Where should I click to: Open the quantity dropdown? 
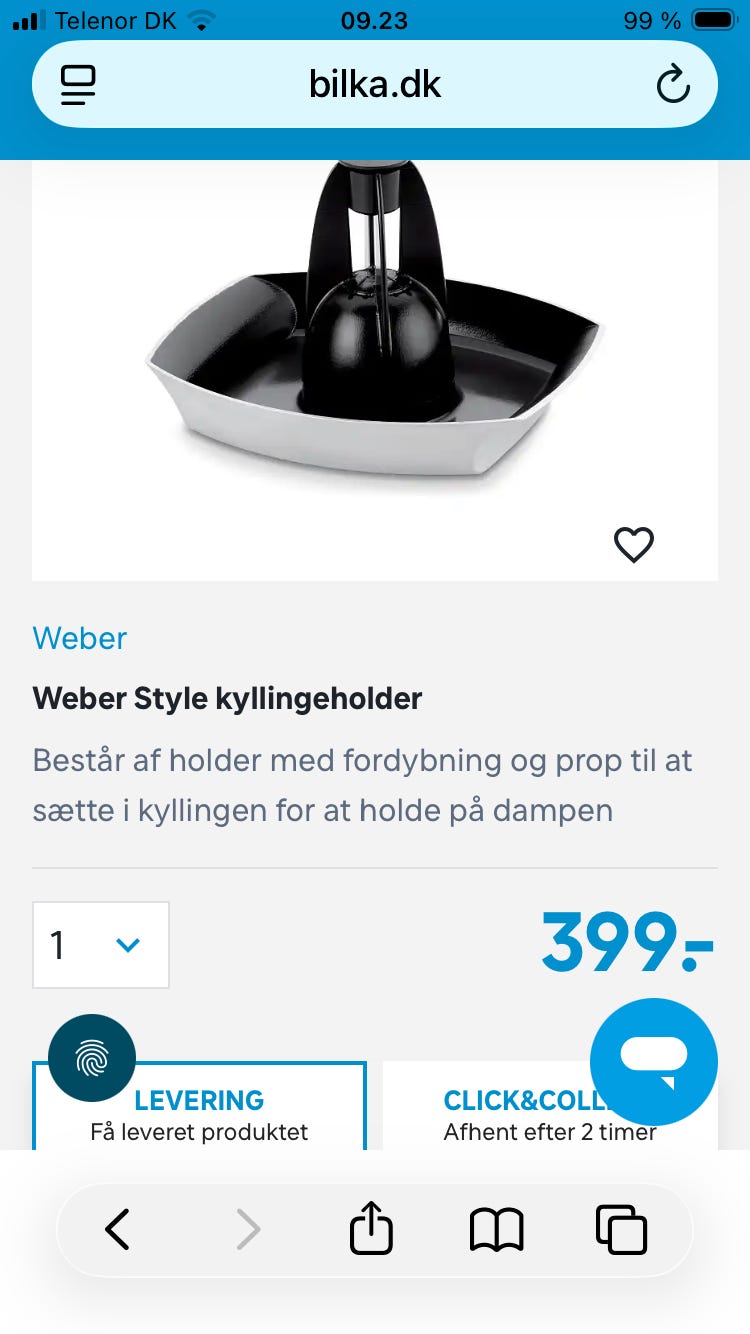click(101, 945)
